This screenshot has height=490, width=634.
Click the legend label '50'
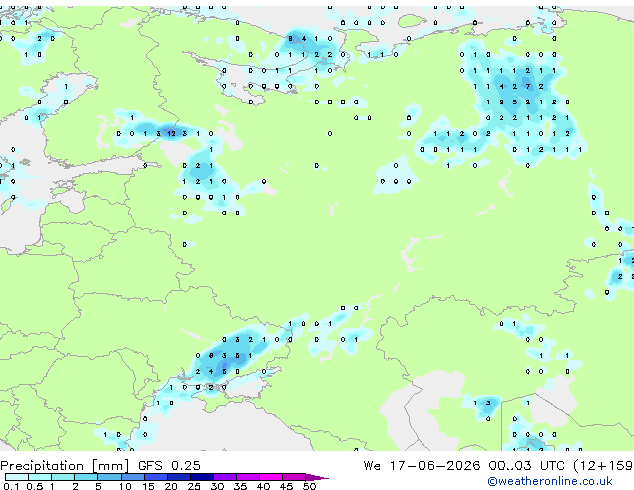pyautogui.click(x=309, y=486)
